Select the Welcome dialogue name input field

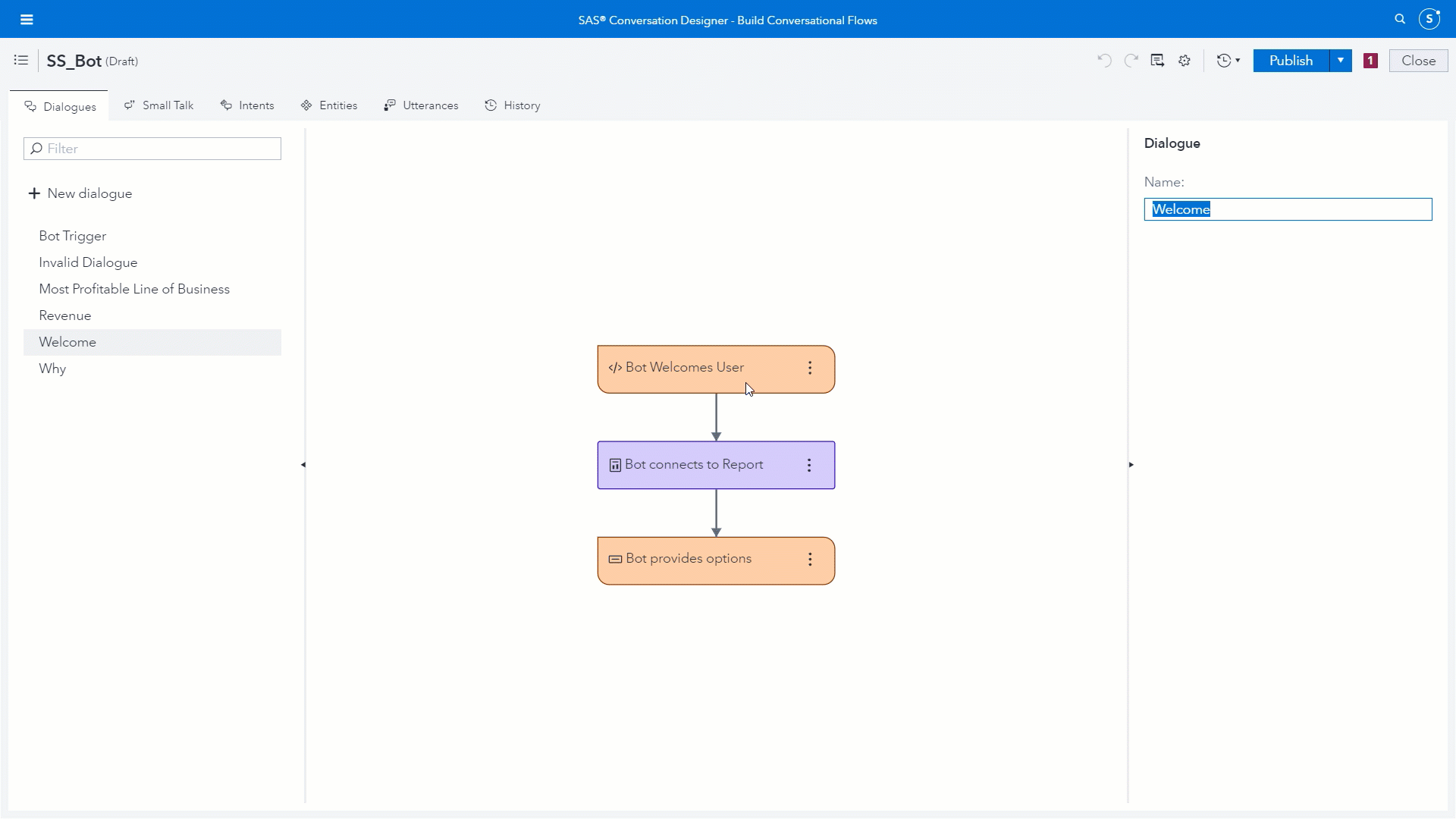[1289, 209]
